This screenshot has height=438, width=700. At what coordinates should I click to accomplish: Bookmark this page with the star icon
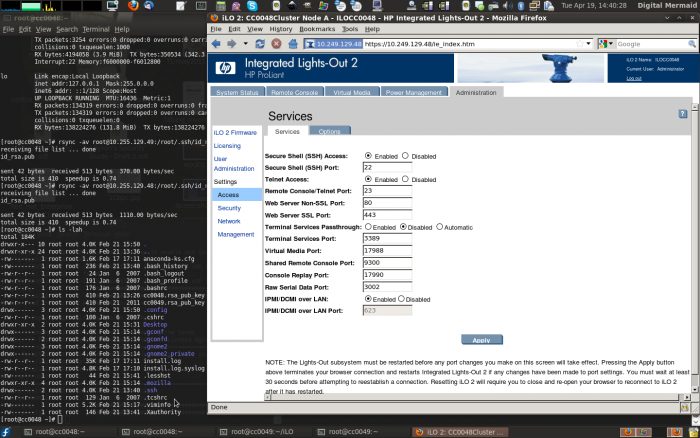(579, 44)
